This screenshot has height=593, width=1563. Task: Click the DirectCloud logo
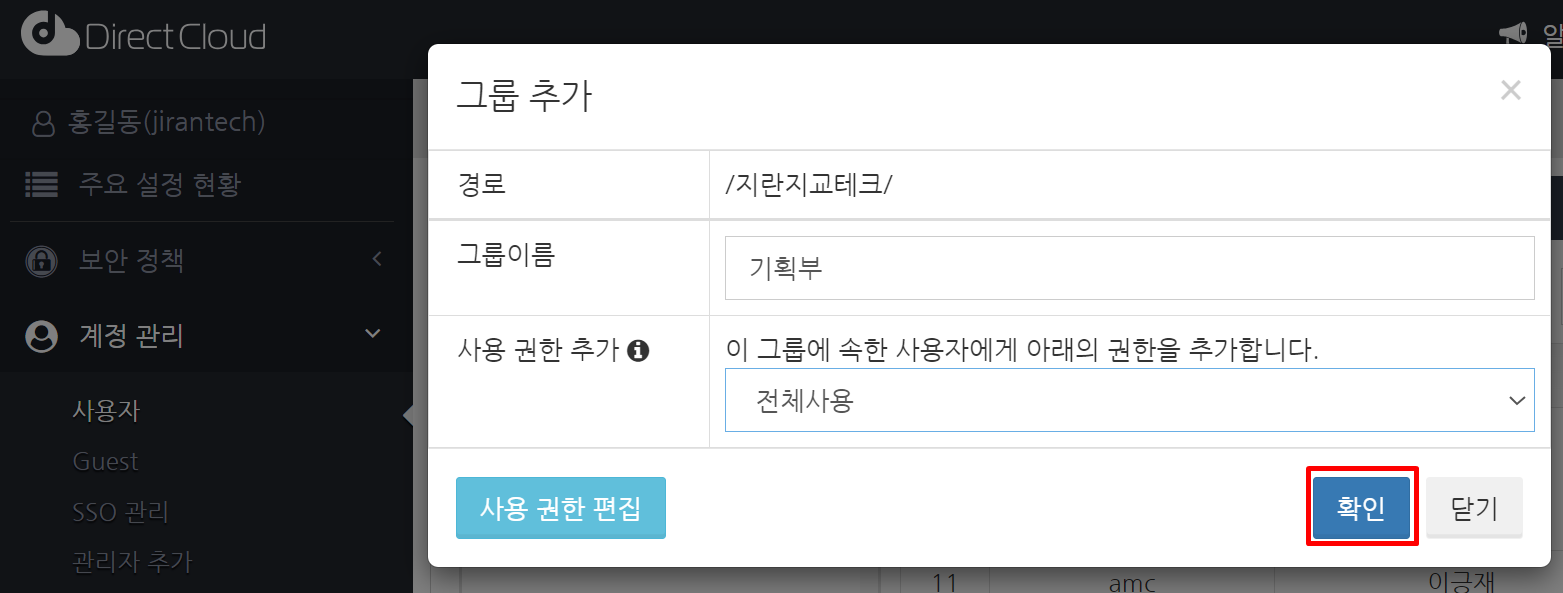143,37
